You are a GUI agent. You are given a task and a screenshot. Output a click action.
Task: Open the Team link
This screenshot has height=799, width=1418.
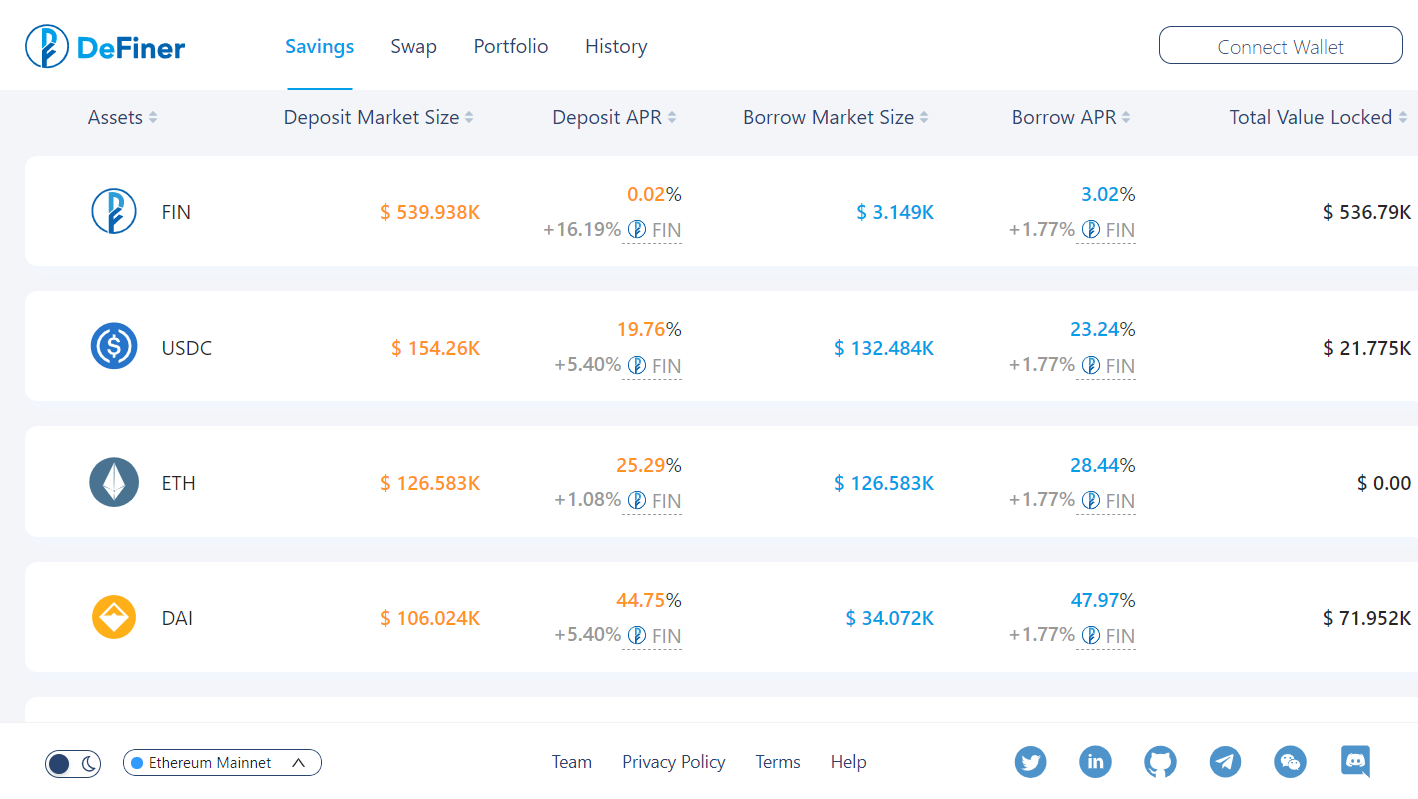[572, 762]
